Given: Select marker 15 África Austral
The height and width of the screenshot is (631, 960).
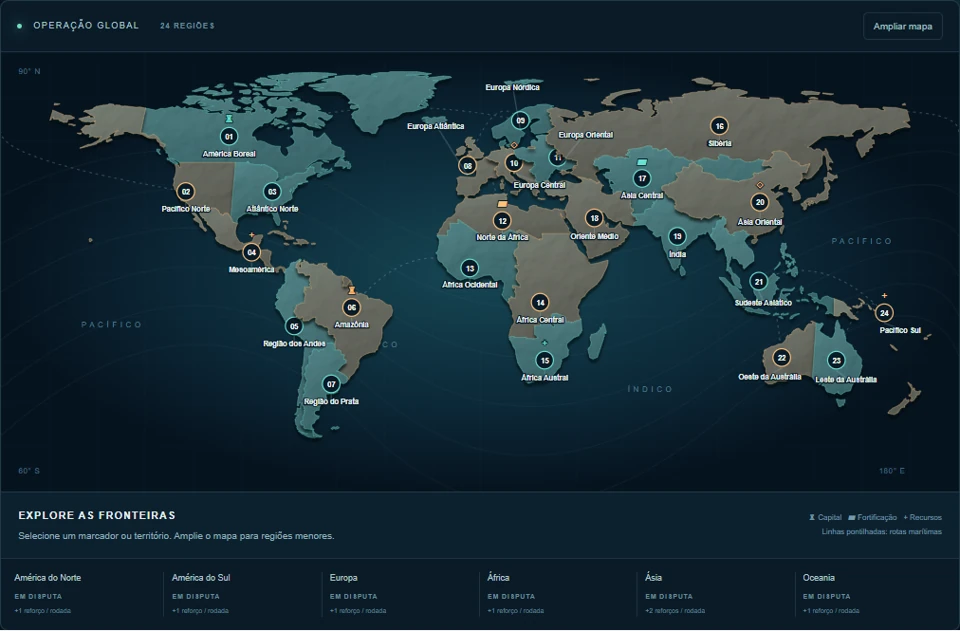Looking at the screenshot, I should pos(544,360).
